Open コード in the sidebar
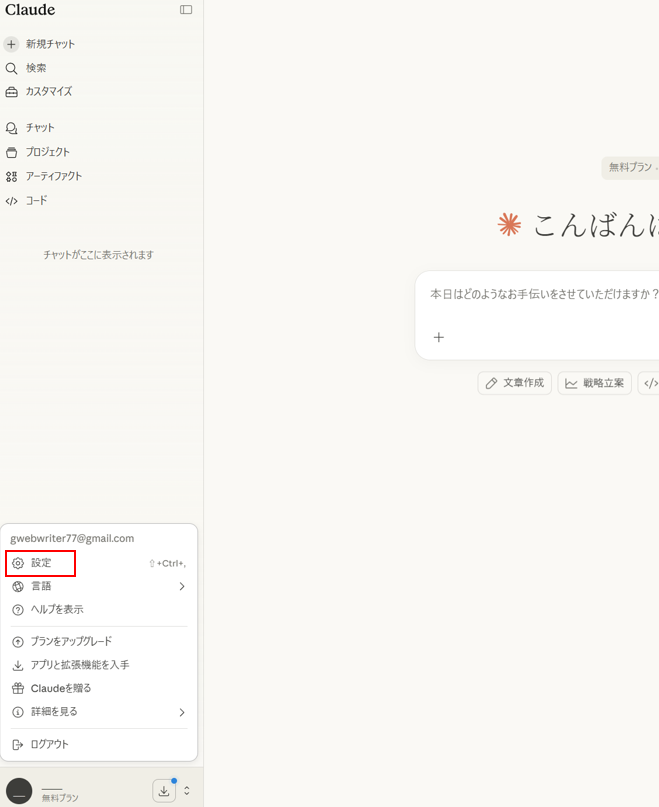This screenshot has width=659, height=807. click(x=37, y=201)
